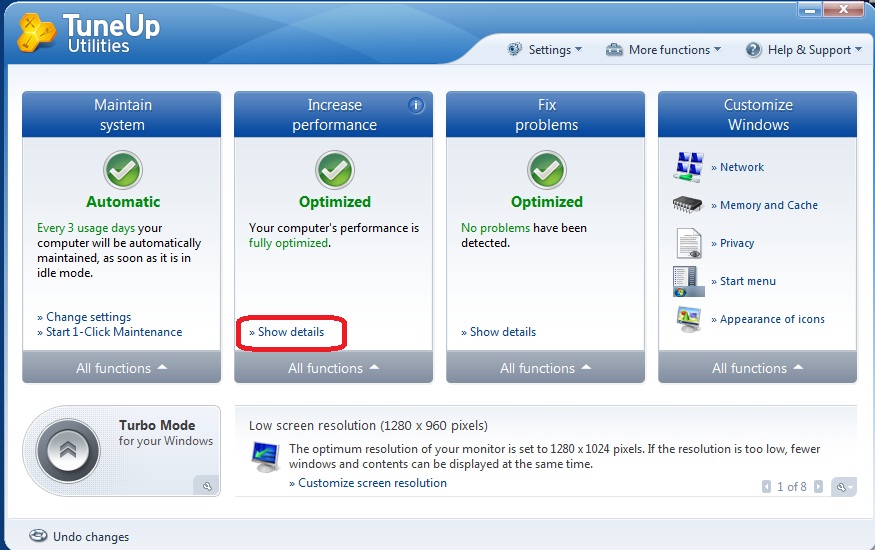Screen dimensions: 875x550
Task: Expand All functions under Increase performance
Action: click(x=334, y=368)
